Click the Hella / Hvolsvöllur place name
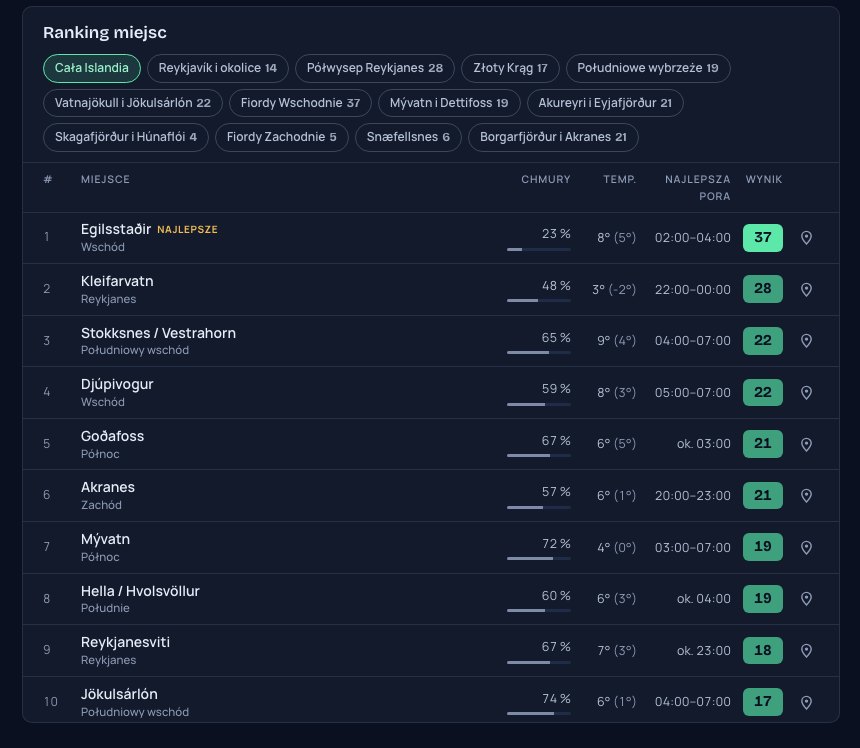The height and width of the screenshot is (748, 860). point(140,591)
